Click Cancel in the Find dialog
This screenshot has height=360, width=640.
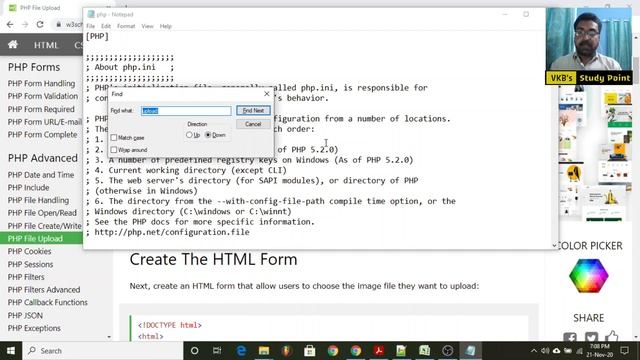coord(253,124)
